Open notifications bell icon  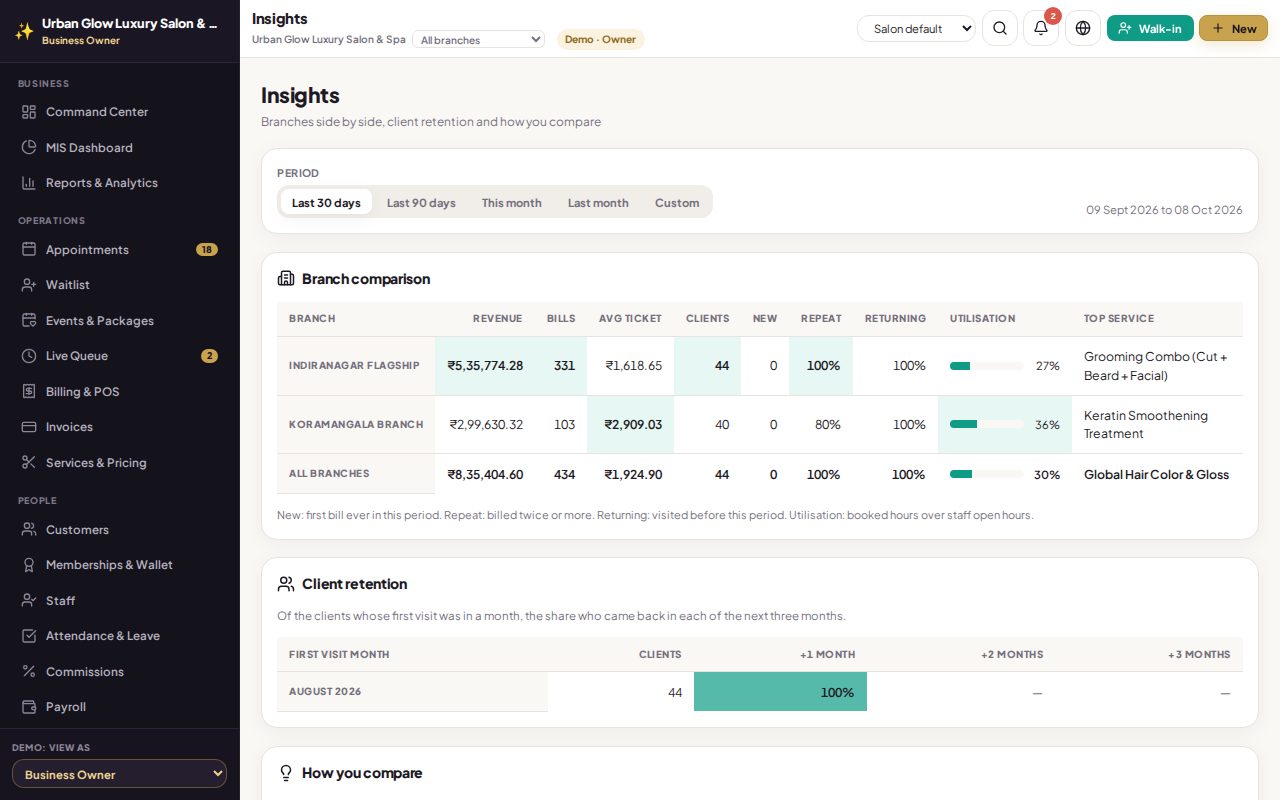click(1041, 28)
